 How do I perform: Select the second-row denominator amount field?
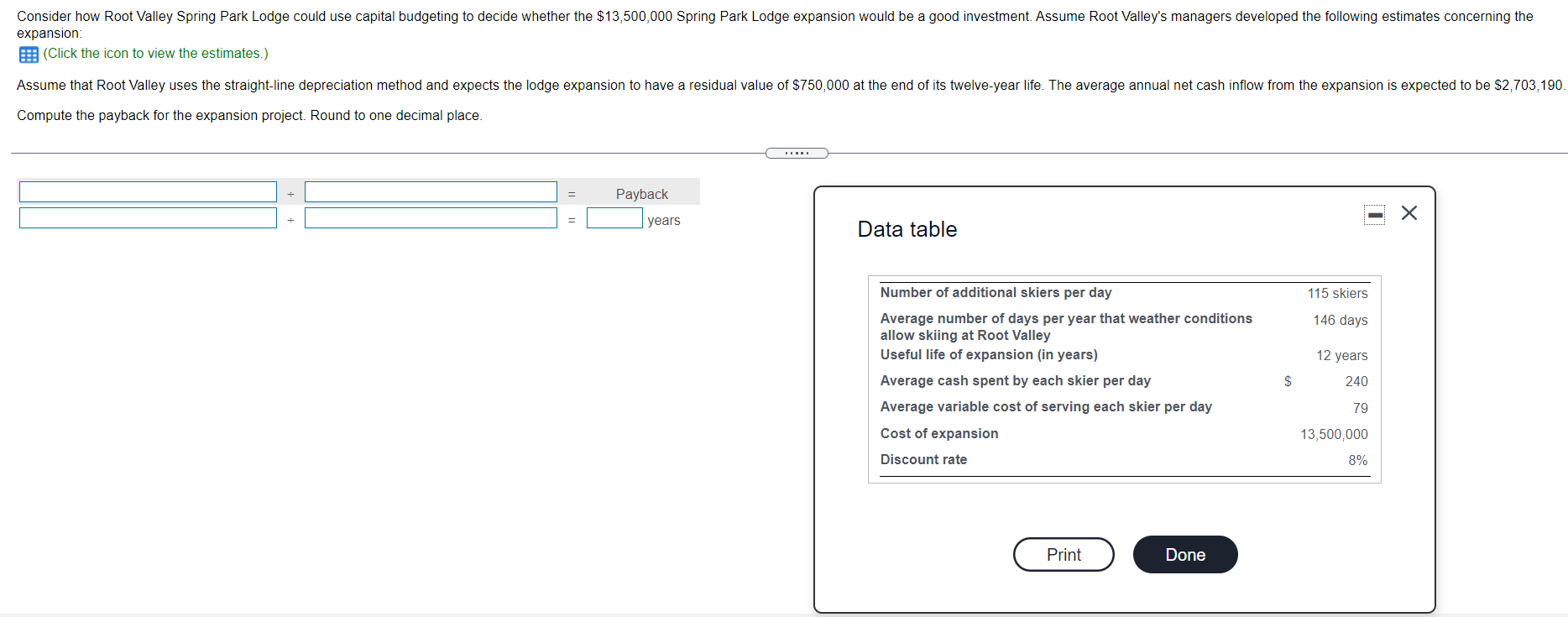(431, 218)
